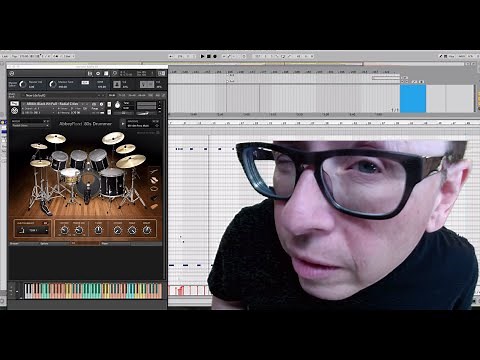The height and width of the screenshot is (360, 480).
Task: Open the Instrument TOM 1 selector dropdown
Action: point(33,230)
